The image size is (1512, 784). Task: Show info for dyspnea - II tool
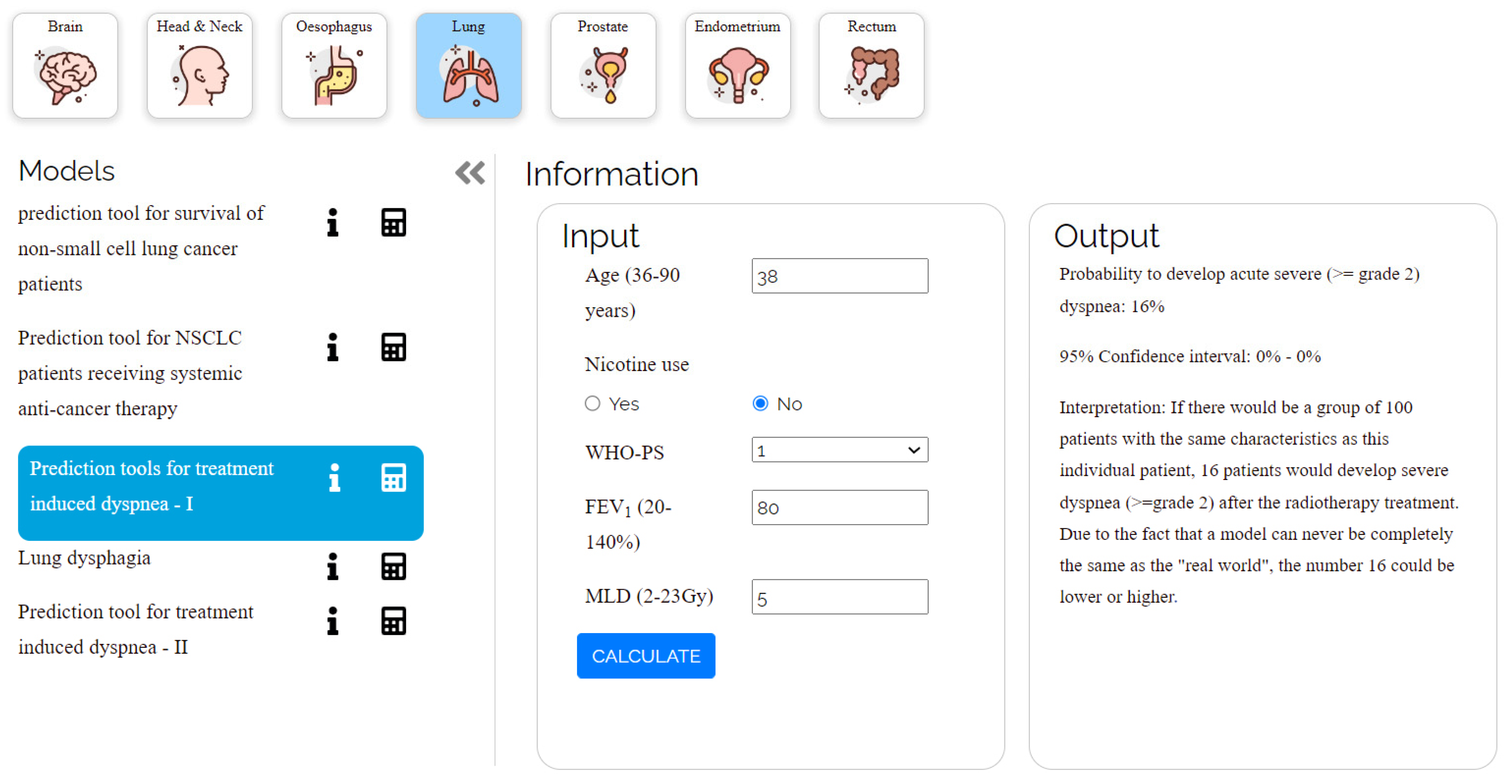pyautogui.click(x=332, y=621)
